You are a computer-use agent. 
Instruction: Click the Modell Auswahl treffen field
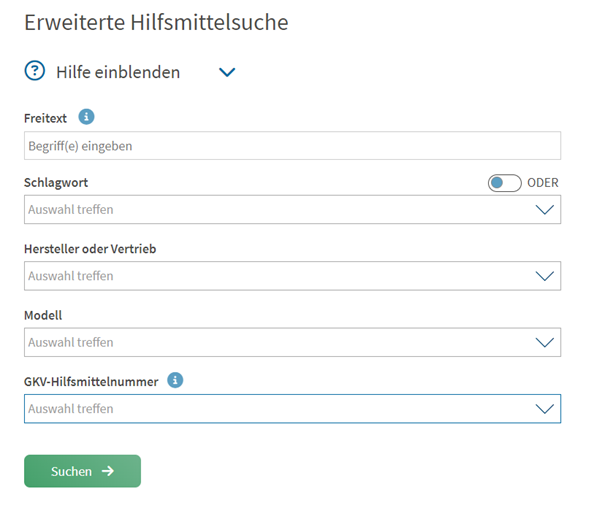tap(292, 342)
